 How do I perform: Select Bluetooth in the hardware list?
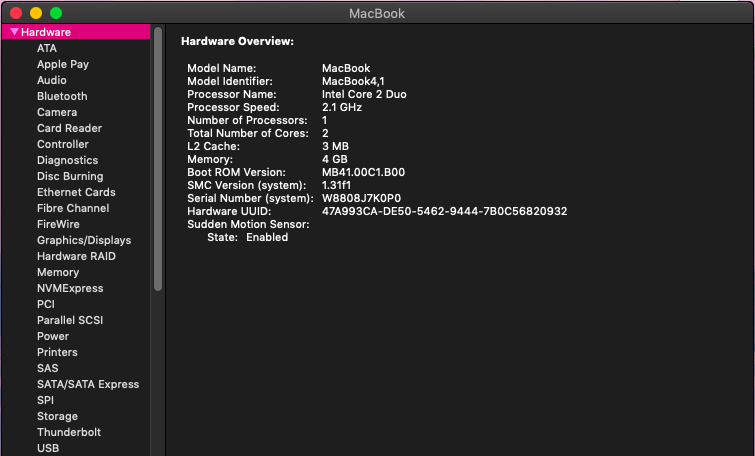coord(62,96)
